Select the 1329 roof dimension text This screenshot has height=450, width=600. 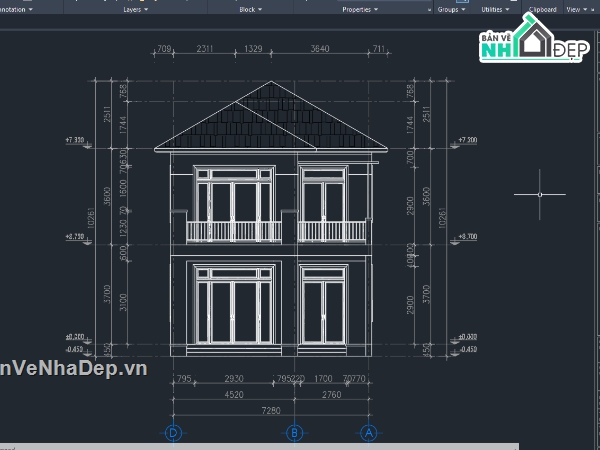253,49
